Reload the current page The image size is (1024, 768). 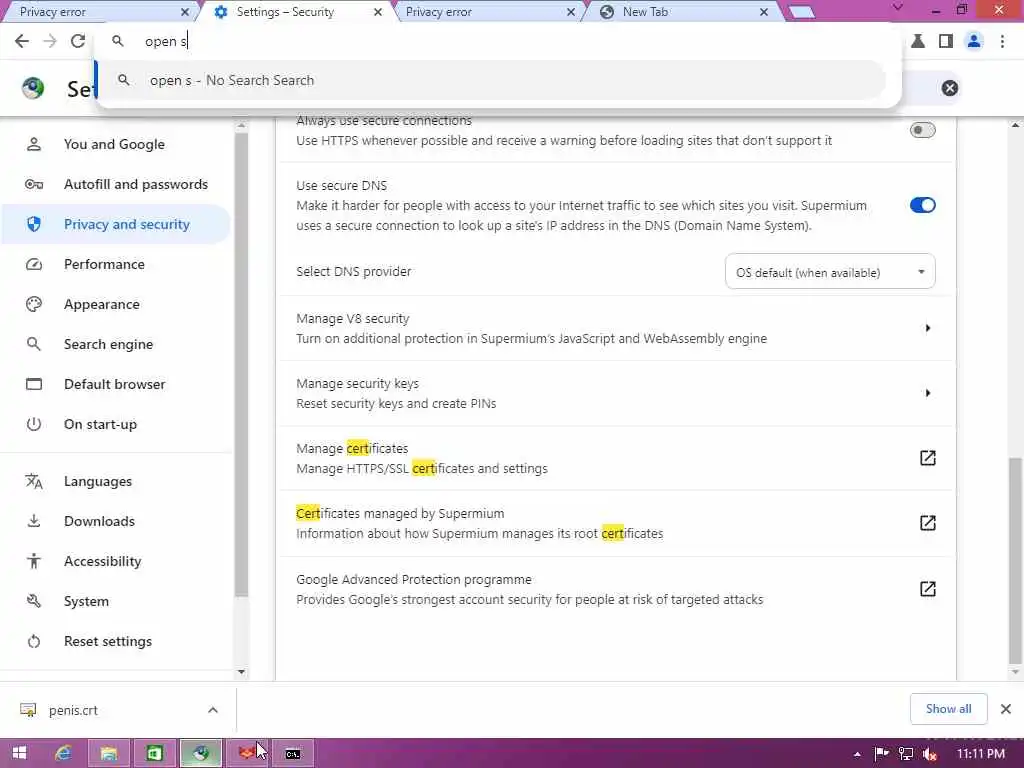click(x=78, y=41)
